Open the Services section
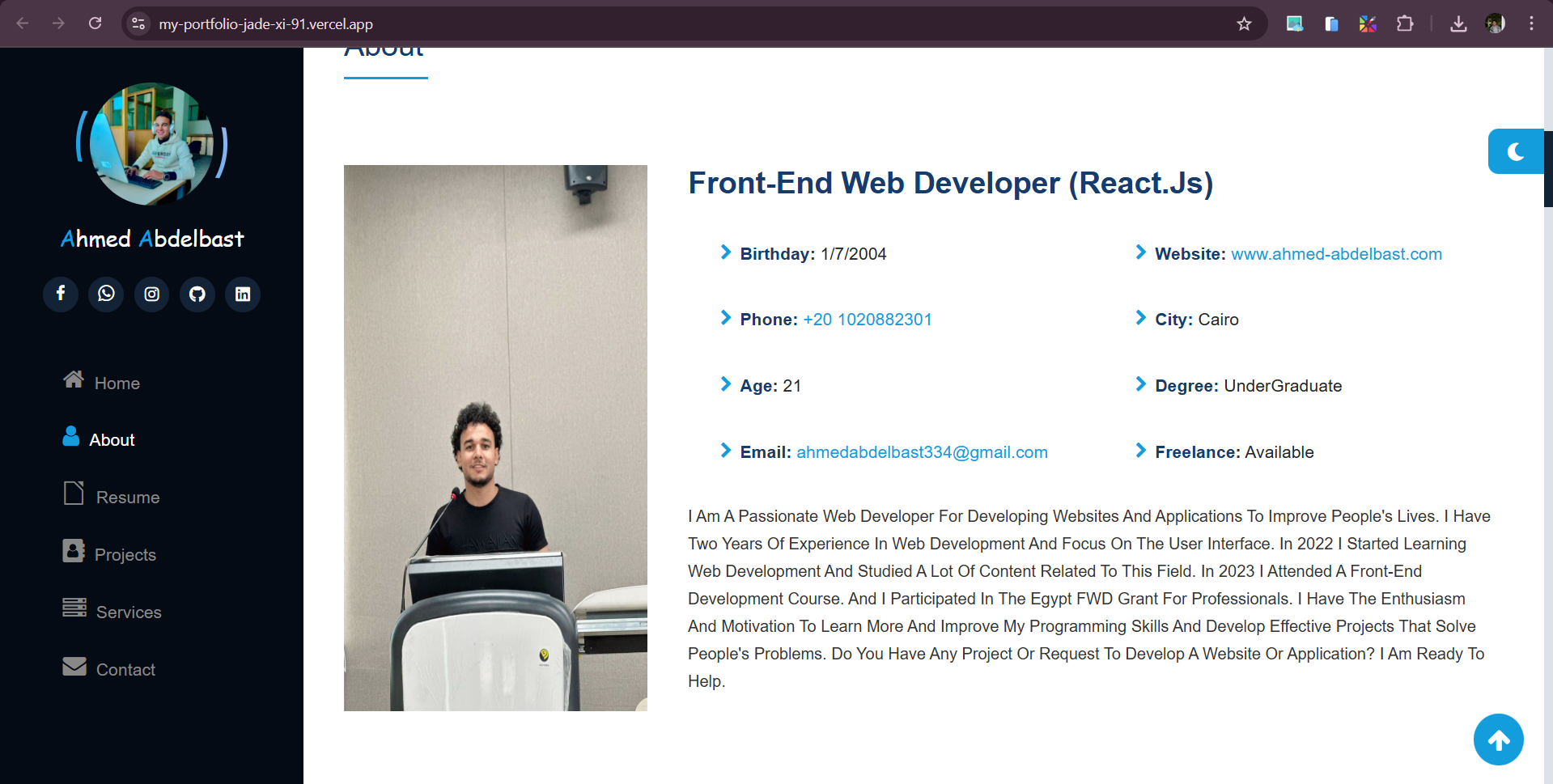This screenshot has width=1553, height=784. pos(112,611)
